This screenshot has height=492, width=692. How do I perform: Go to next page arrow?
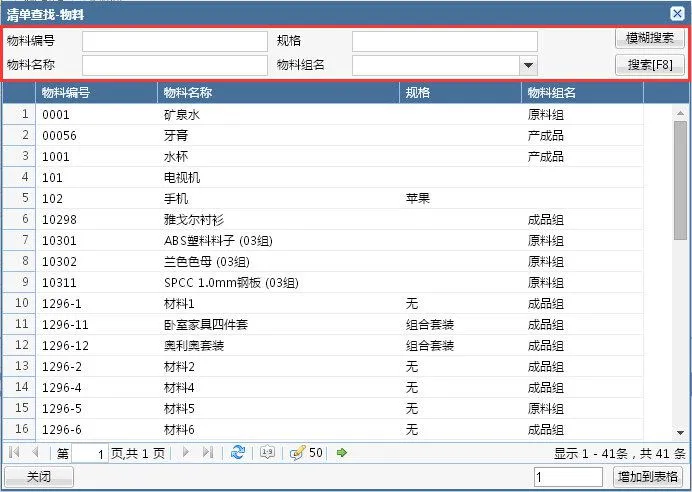coord(186,452)
